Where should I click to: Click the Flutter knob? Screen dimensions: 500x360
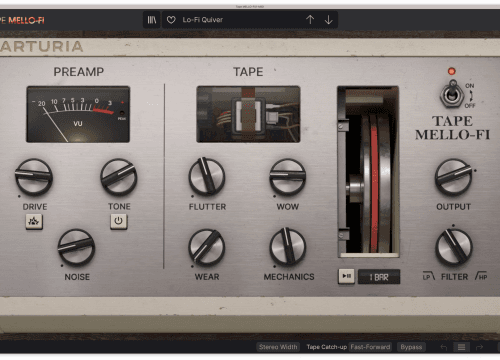207,177
